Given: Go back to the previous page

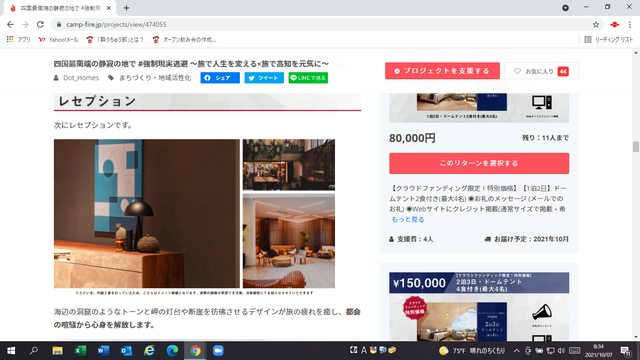Looking at the screenshot, I should [10, 24].
